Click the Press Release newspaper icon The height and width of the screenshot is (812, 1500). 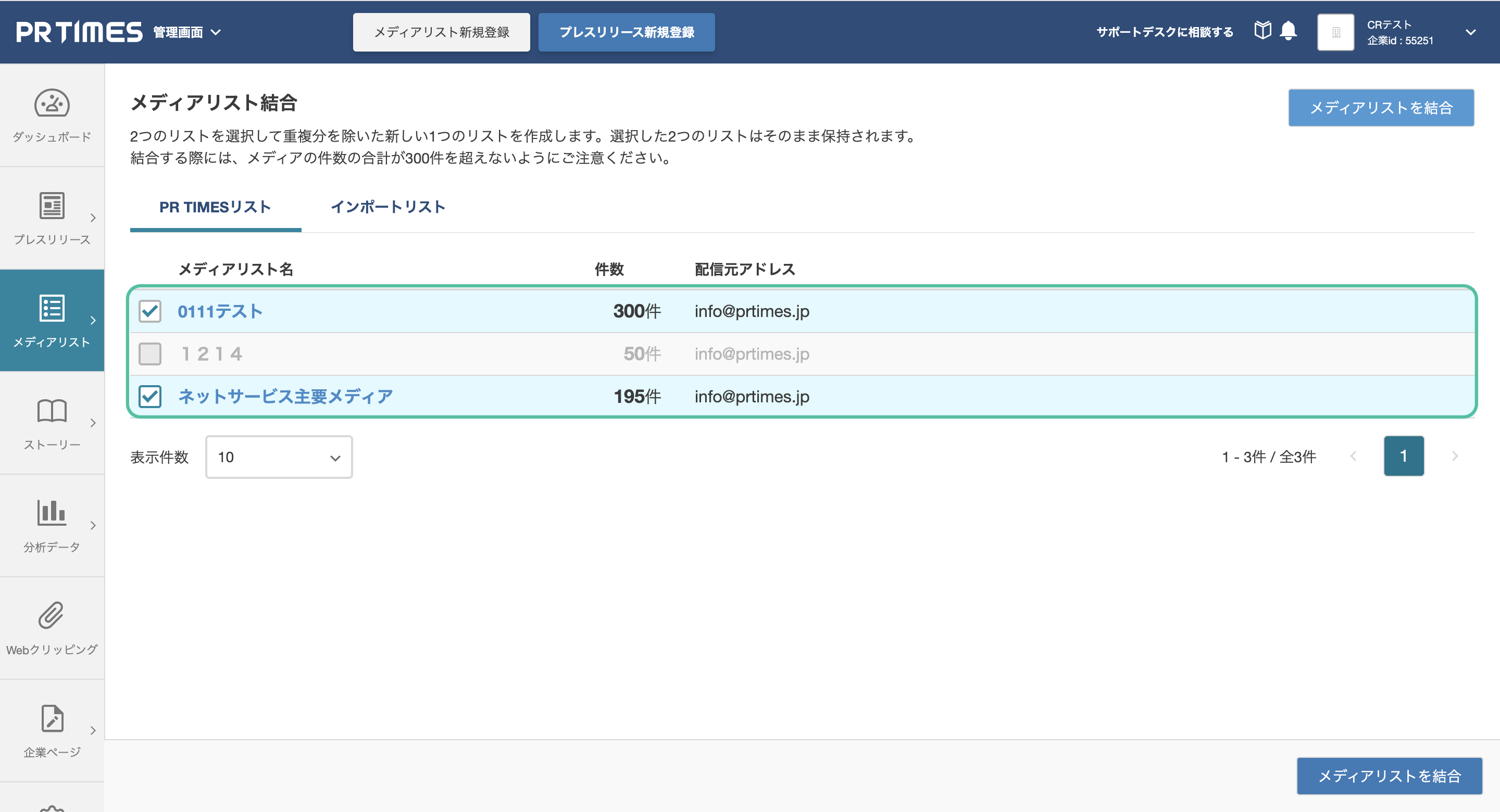tap(52, 206)
